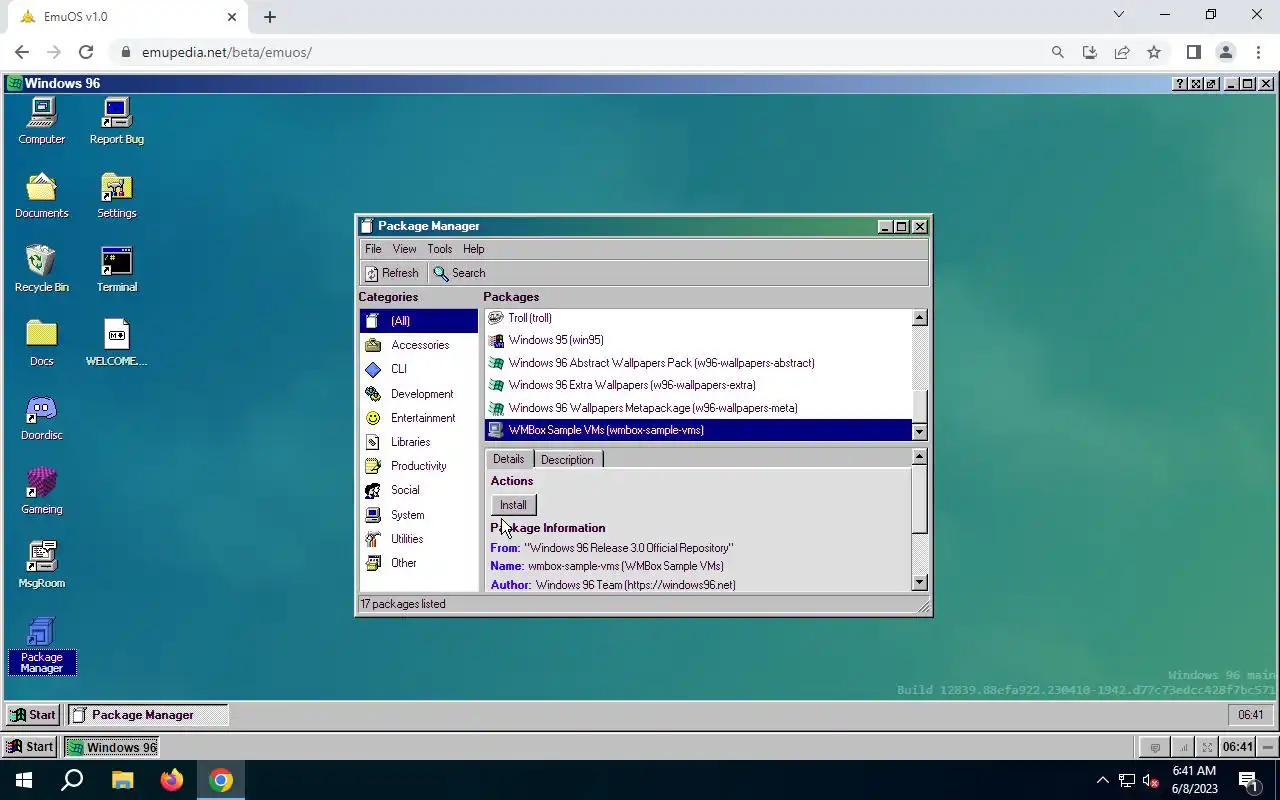Open the View menu

pyautogui.click(x=404, y=249)
